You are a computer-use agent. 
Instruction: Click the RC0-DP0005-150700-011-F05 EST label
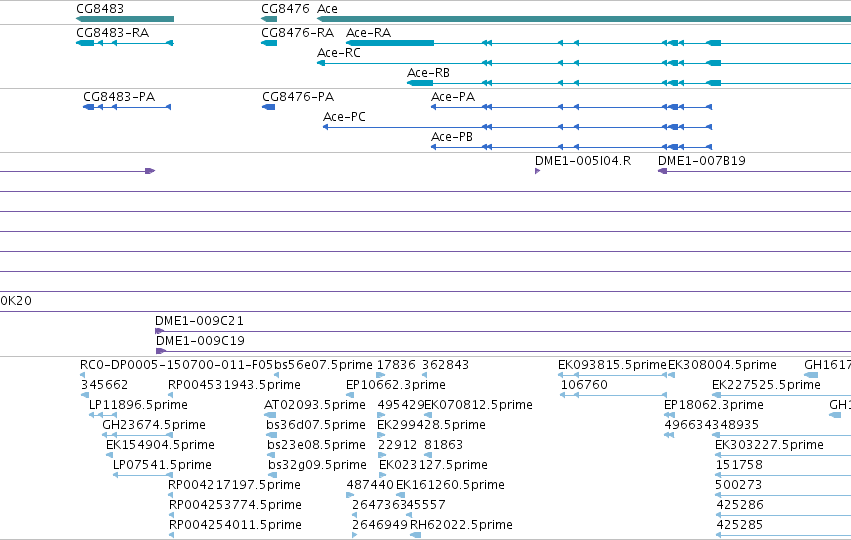(x=176, y=365)
